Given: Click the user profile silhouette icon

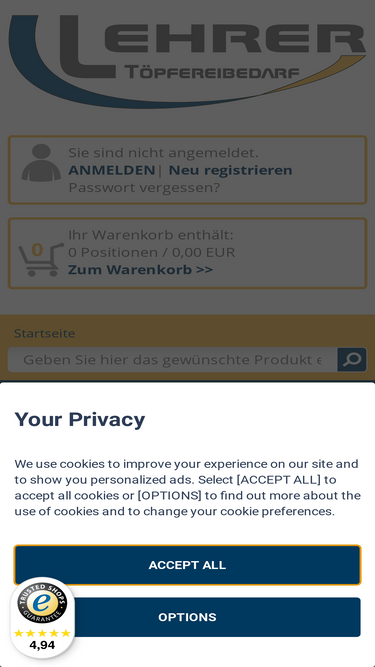Looking at the screenshot, I should pos(41,163).
